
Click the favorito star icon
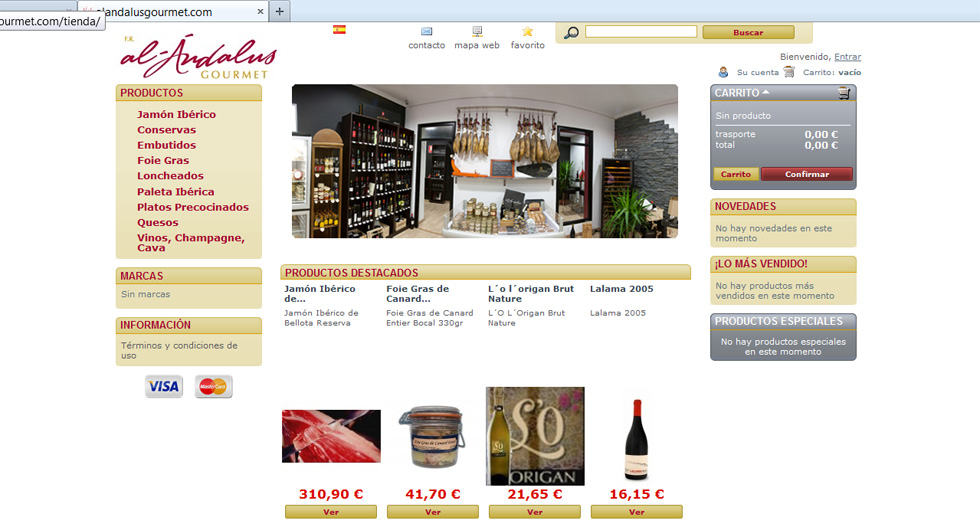[x=528, y=31]
